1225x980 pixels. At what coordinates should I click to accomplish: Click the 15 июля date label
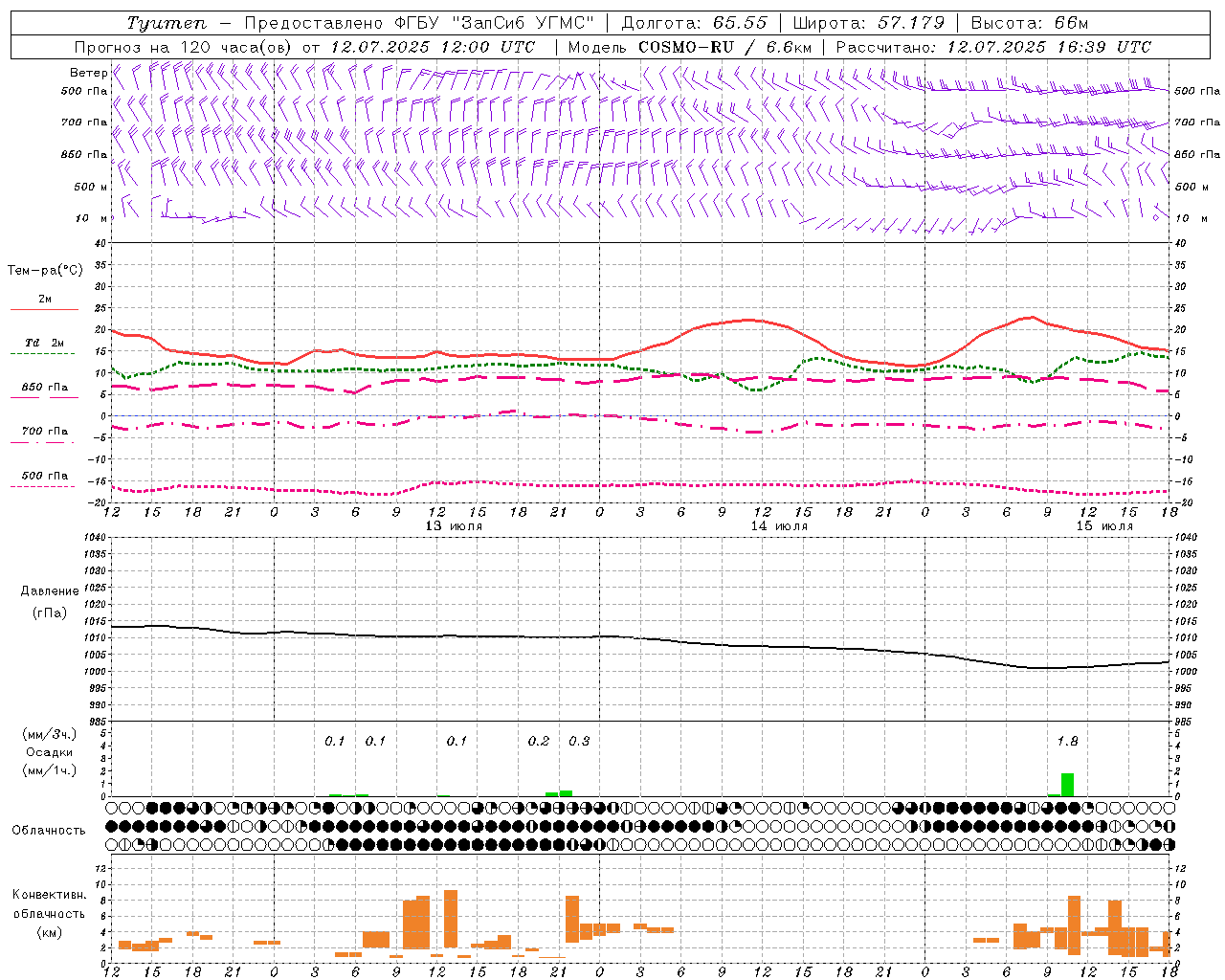click(1104, 526)
